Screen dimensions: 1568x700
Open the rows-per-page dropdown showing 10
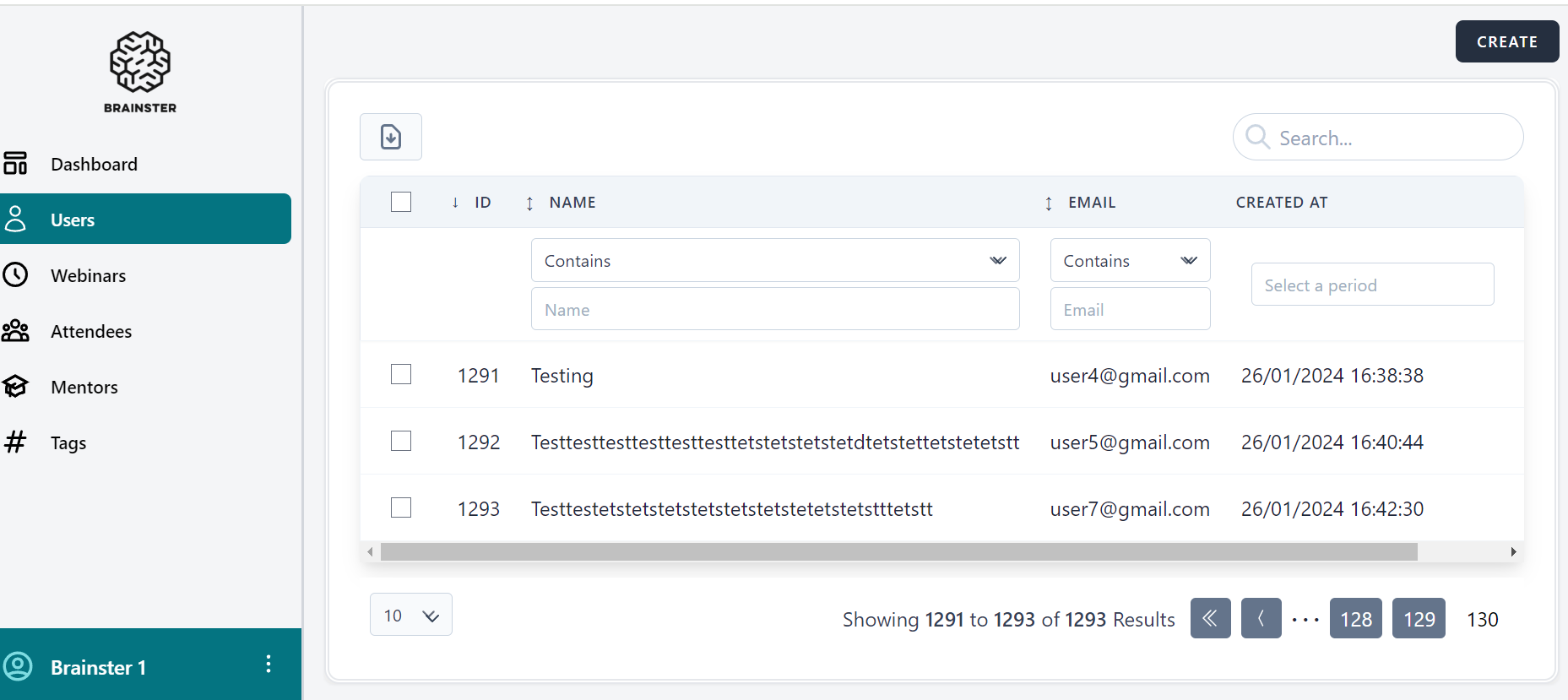click(410, 616)
